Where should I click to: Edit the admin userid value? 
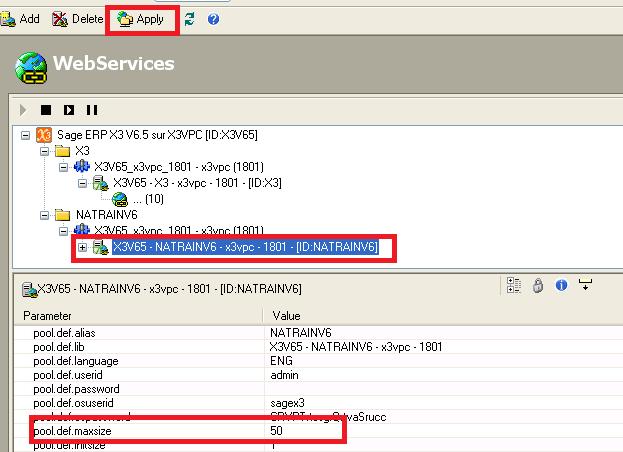click(284, 375)
